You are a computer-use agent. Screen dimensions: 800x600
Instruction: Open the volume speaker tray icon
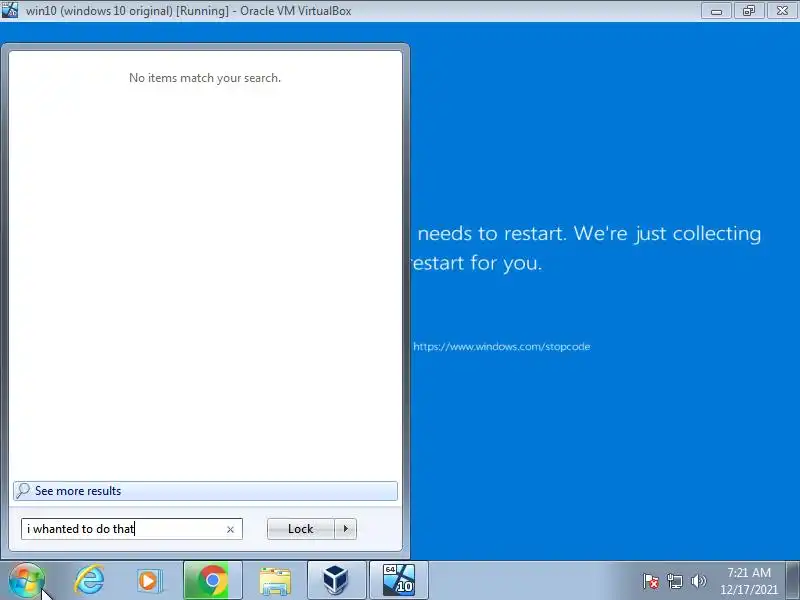pos(698,581)
